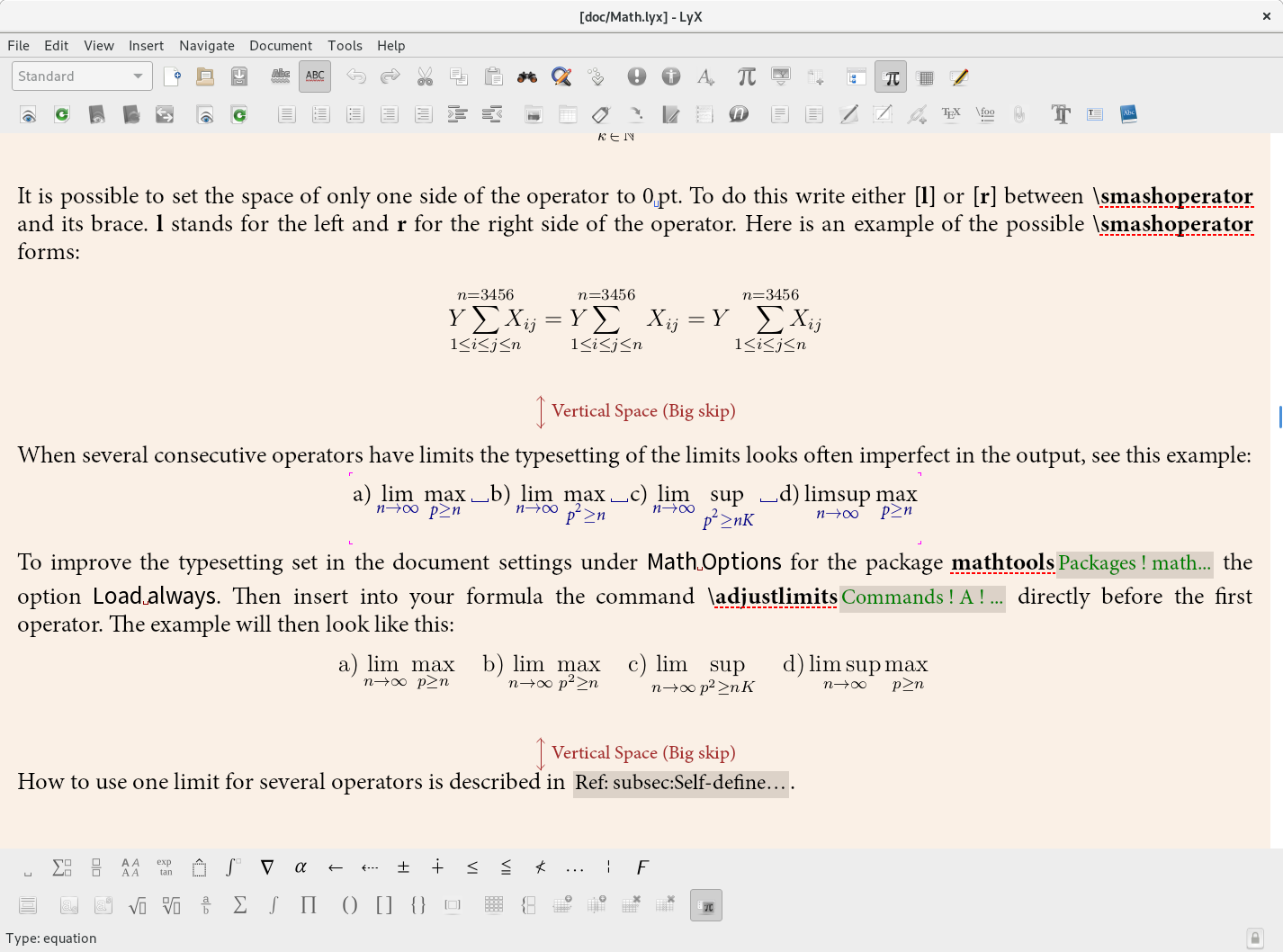This screenshot has height=952, width=1283.
Task: Open the functions exp/tan menu
Action: pyautogui.click(x=165, y=868)
